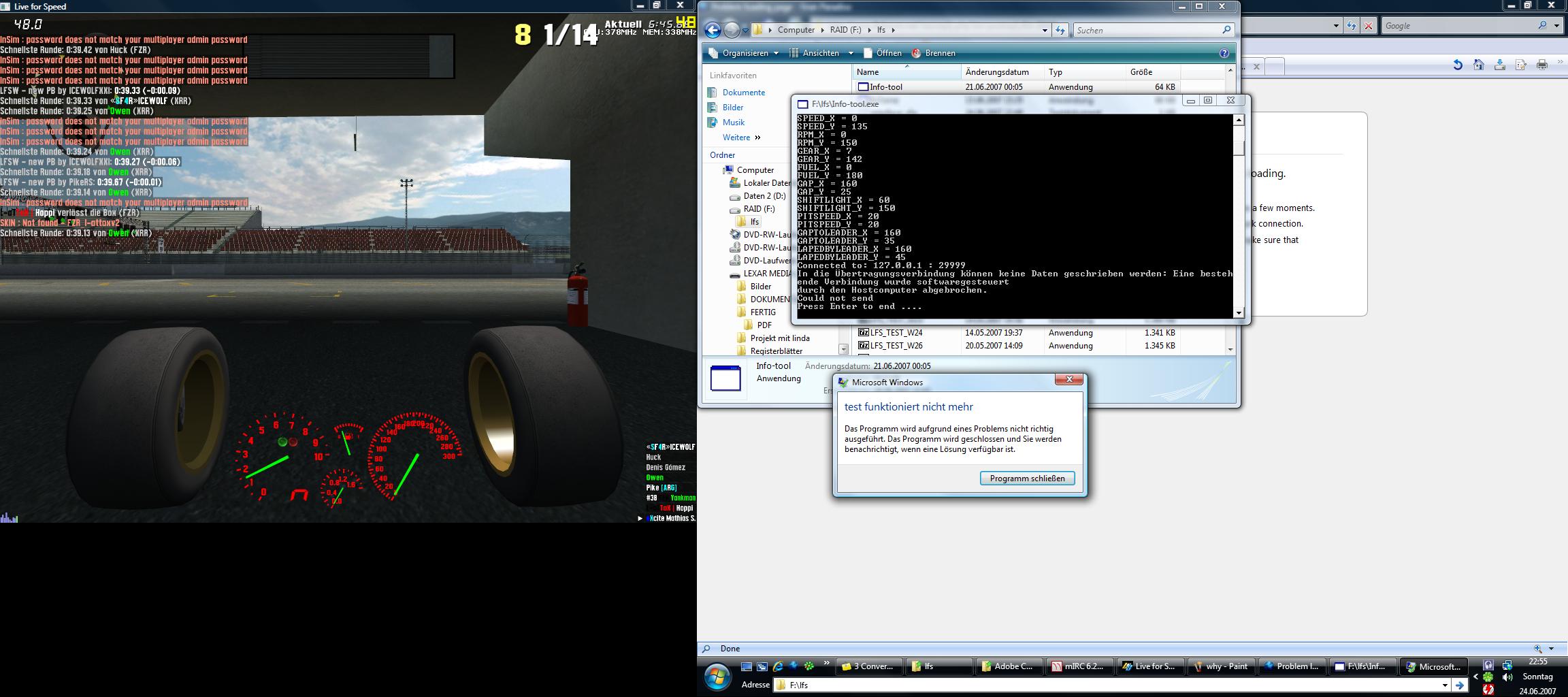Image resolution: width=1568 pixels, height=697 pixels.
Task: Click the blue reload arrow in browser toolbar
Action: tap(1458, 65)
